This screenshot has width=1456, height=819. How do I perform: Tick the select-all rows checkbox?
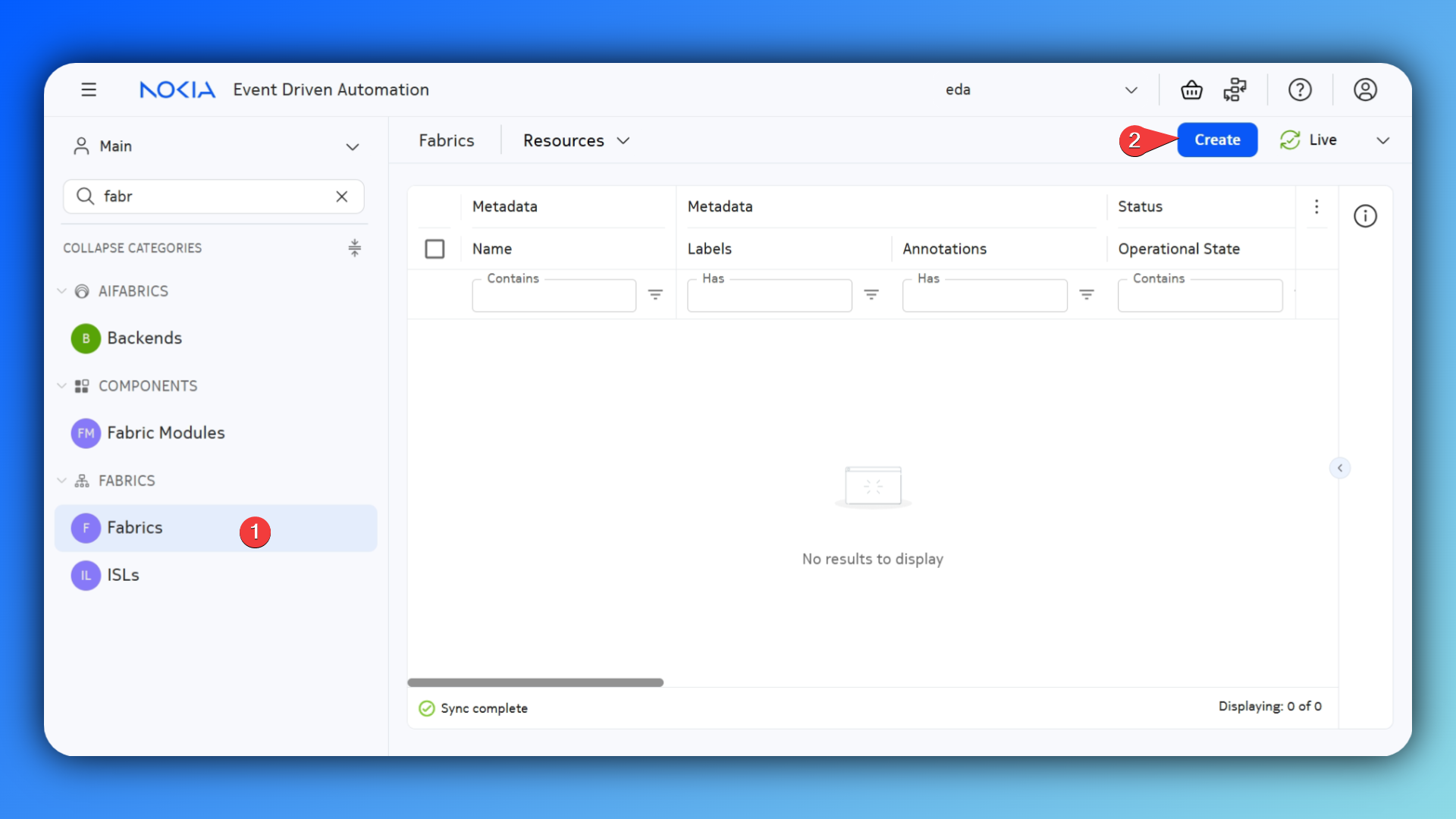tap(435, 249)
